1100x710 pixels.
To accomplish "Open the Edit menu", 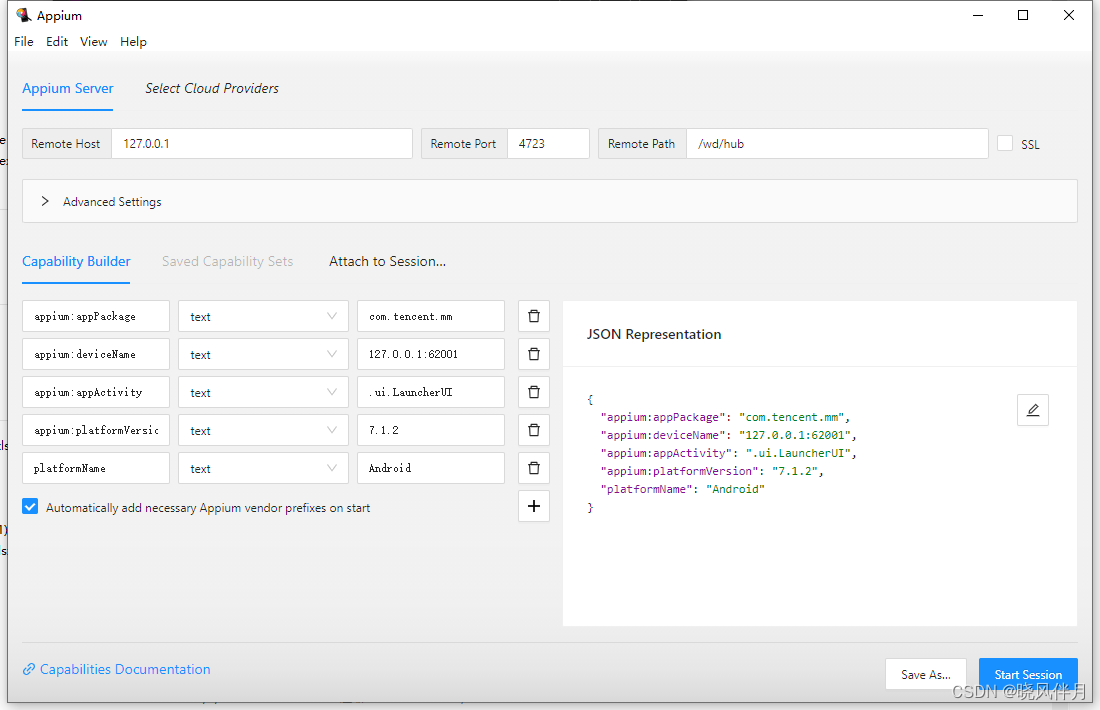I will point(57,41).
